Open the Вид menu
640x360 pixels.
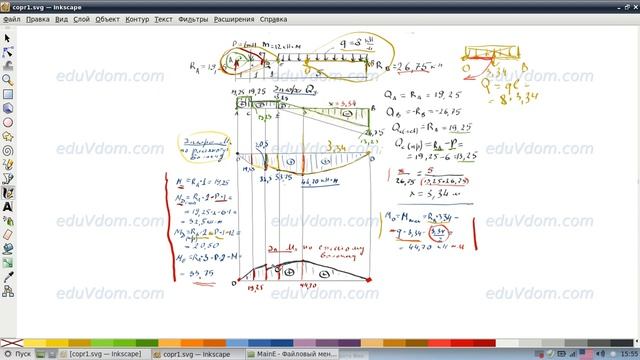coord(61,19)
